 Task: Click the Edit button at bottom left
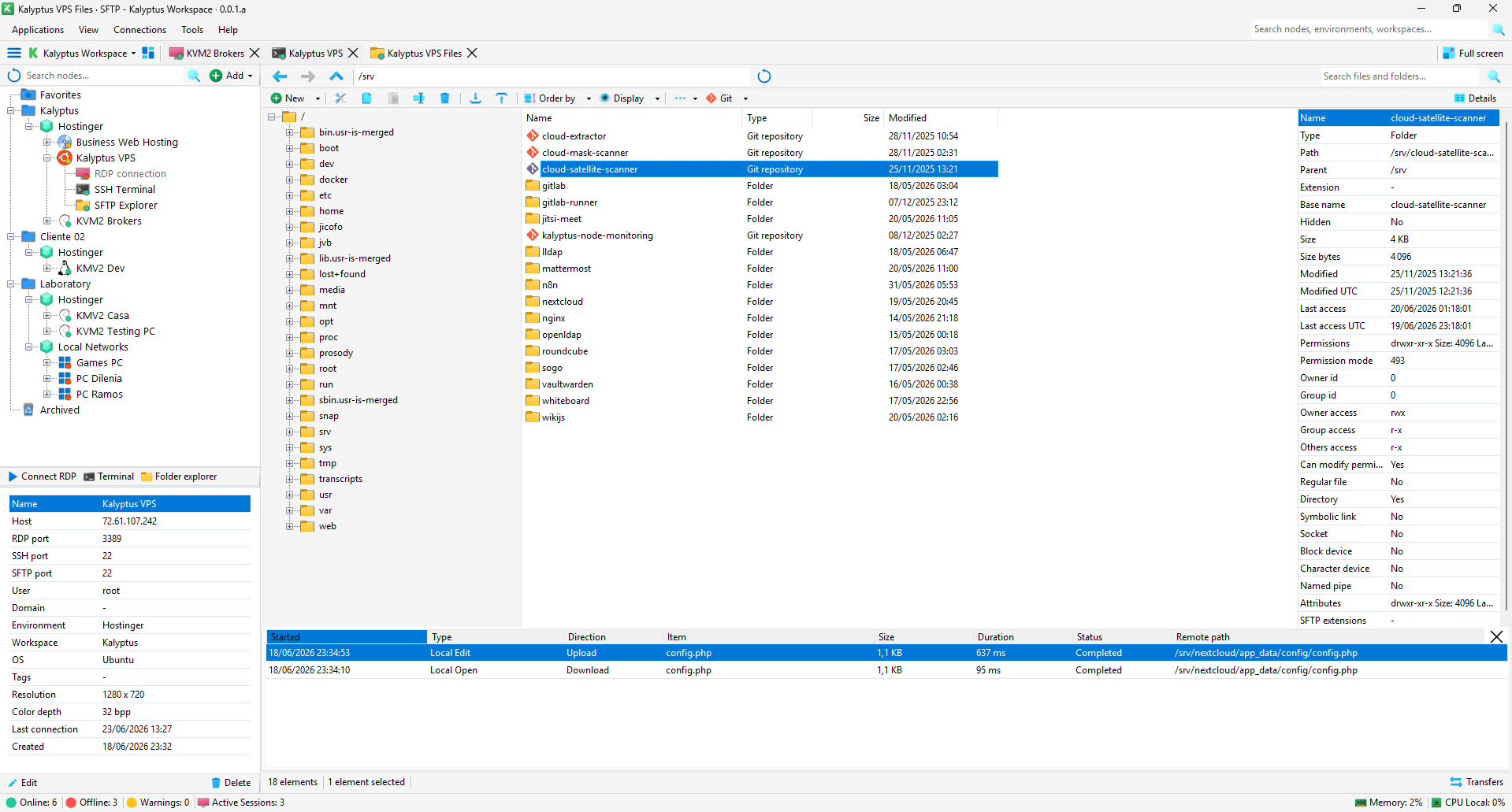(23, 783)
